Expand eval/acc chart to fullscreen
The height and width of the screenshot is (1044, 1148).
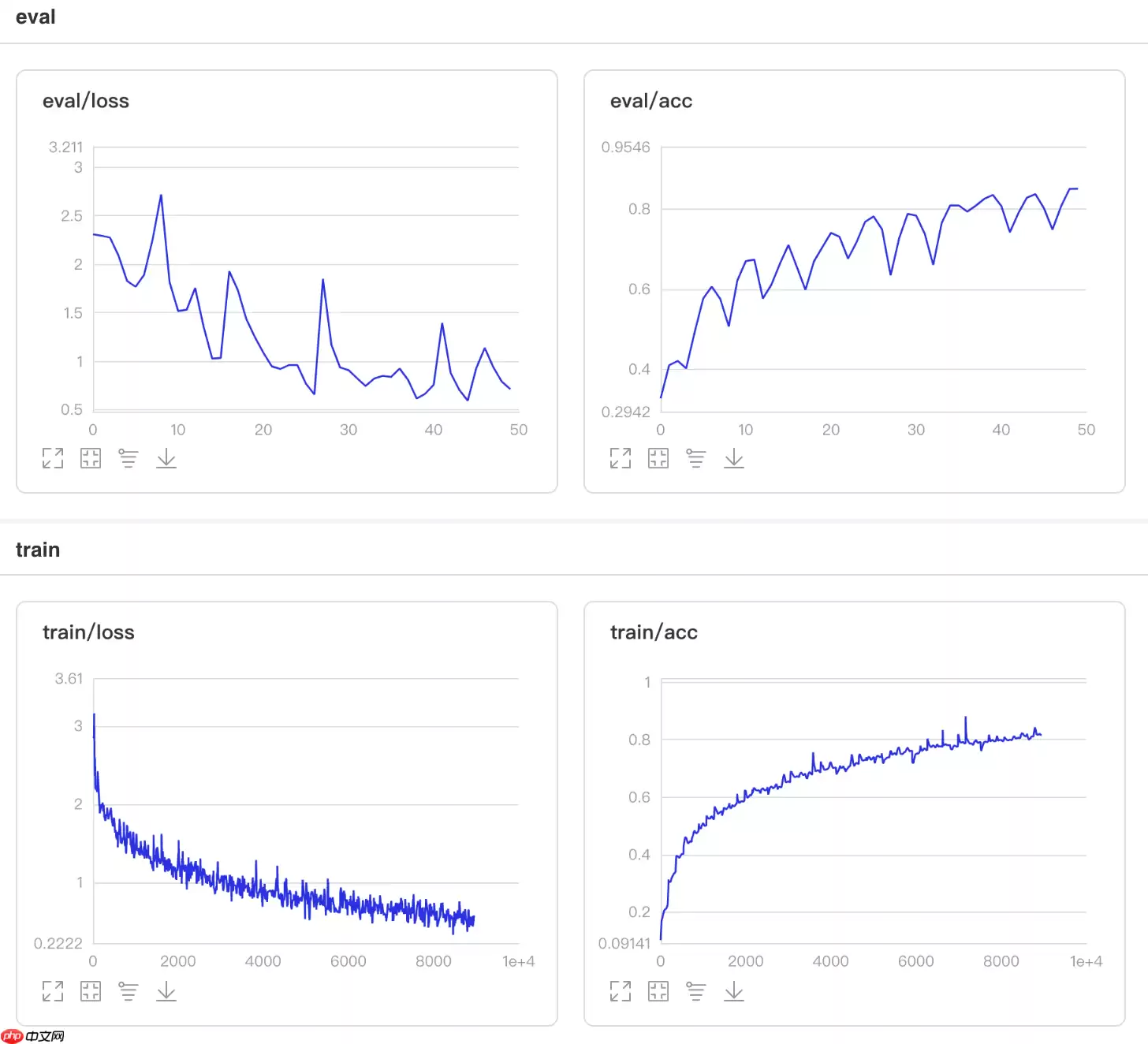point(621,458)
